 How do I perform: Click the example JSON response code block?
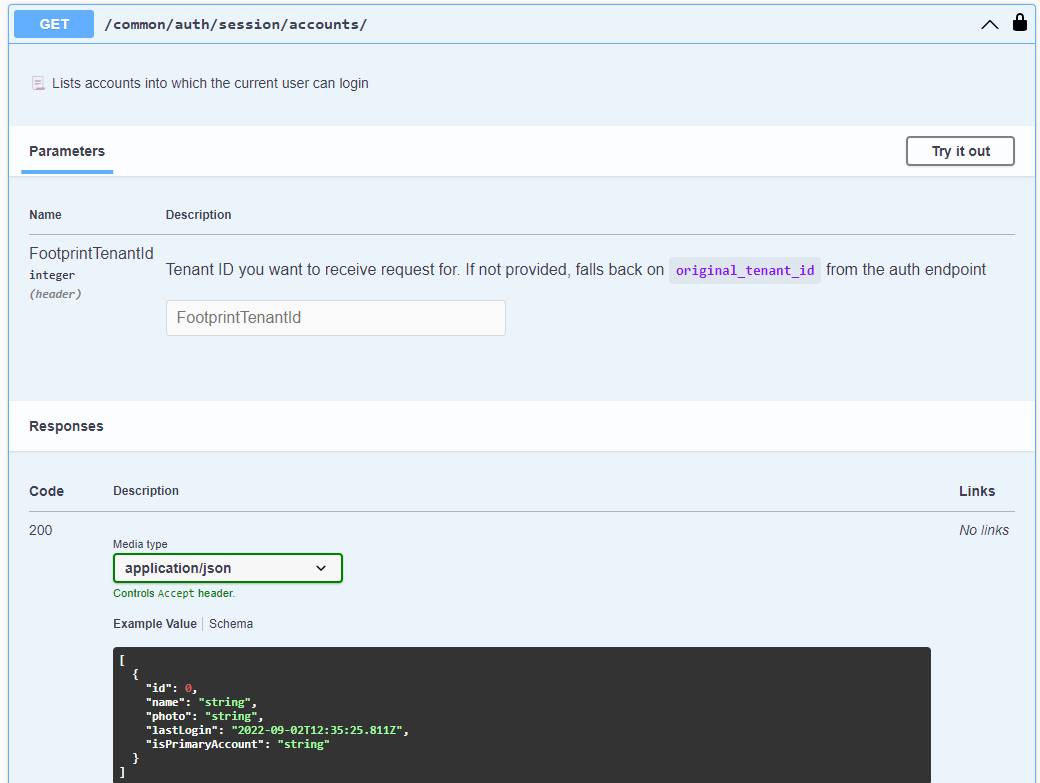[522, 715]
